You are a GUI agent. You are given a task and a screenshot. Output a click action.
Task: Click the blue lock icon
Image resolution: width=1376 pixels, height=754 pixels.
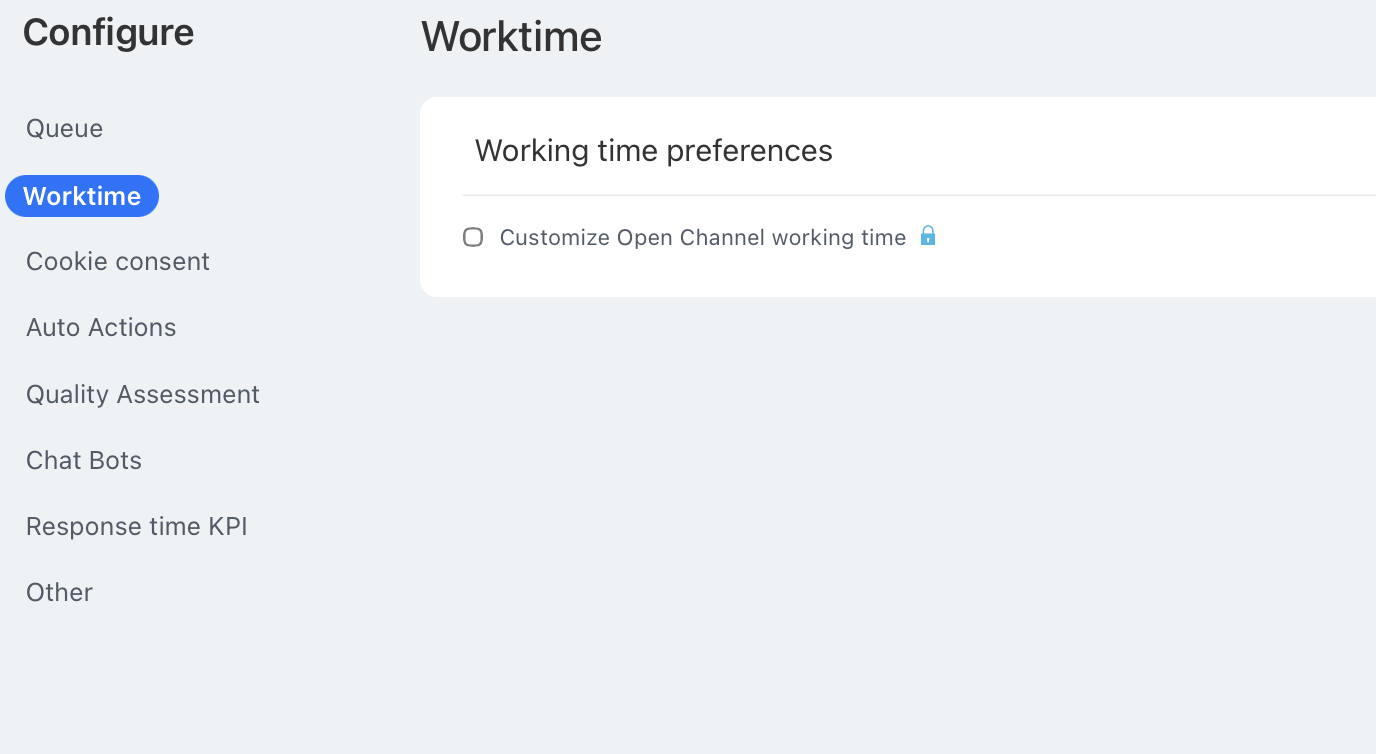(x=928, y=236)
